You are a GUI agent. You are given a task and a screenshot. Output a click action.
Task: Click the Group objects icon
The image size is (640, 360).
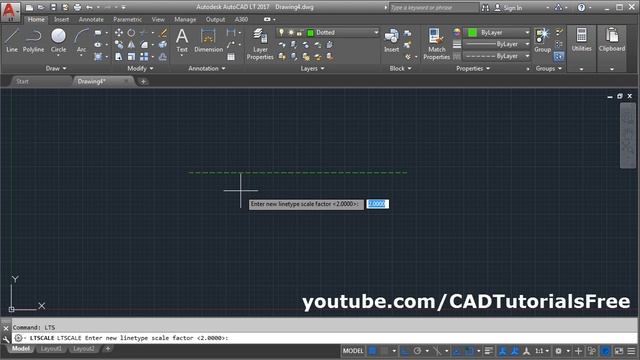[542, 40]
